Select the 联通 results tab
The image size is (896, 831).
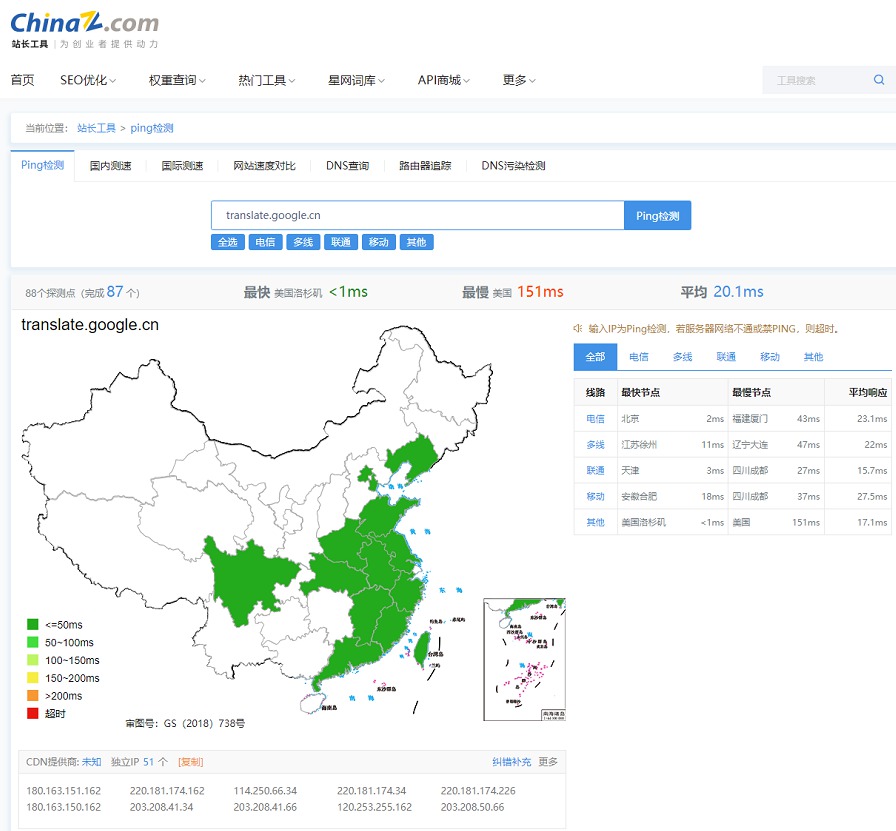[x=726, y=357]
